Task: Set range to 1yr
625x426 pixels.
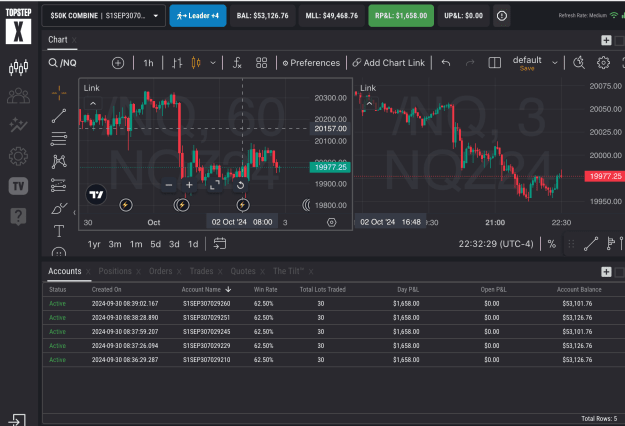Action: click(x=94, y=244)
